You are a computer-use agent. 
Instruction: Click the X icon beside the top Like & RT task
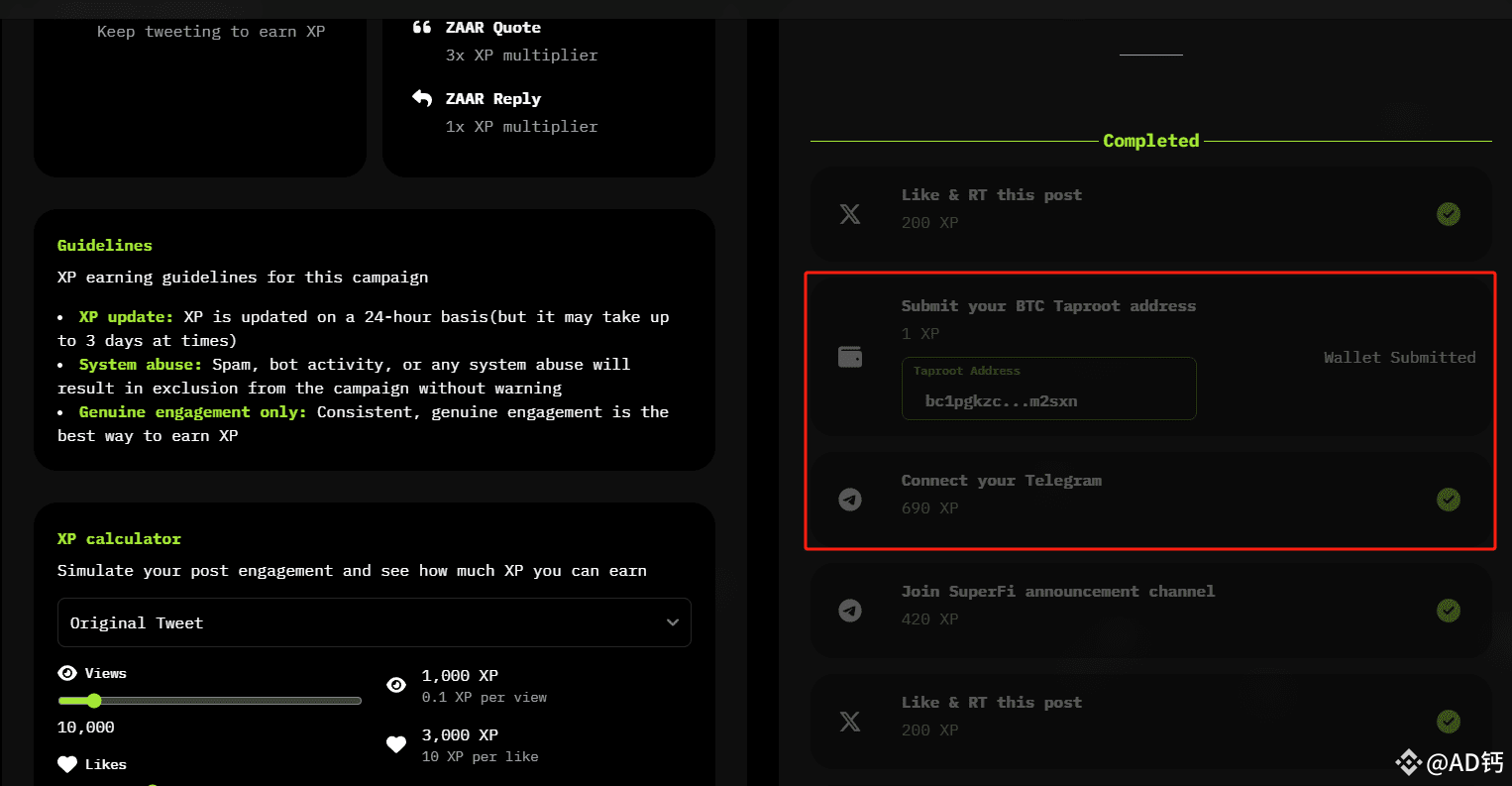coord(849,213)
